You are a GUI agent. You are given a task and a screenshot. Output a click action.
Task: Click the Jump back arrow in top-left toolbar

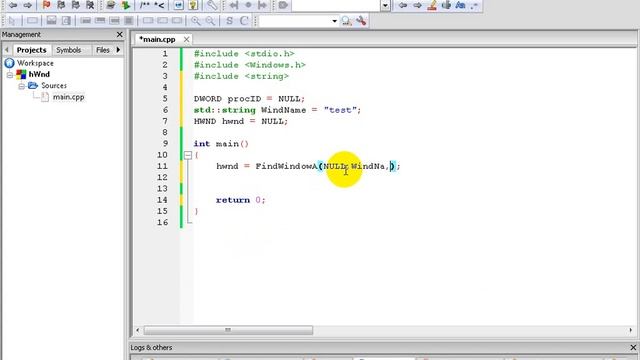point(13,5)
